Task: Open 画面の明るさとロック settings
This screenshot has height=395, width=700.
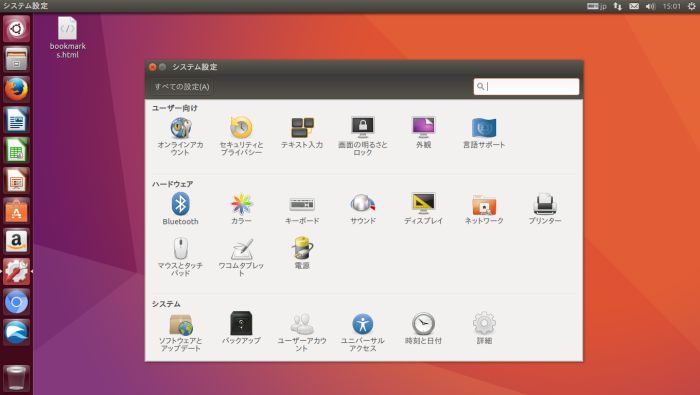Action: pyautogui.click(x=362, y=136)
